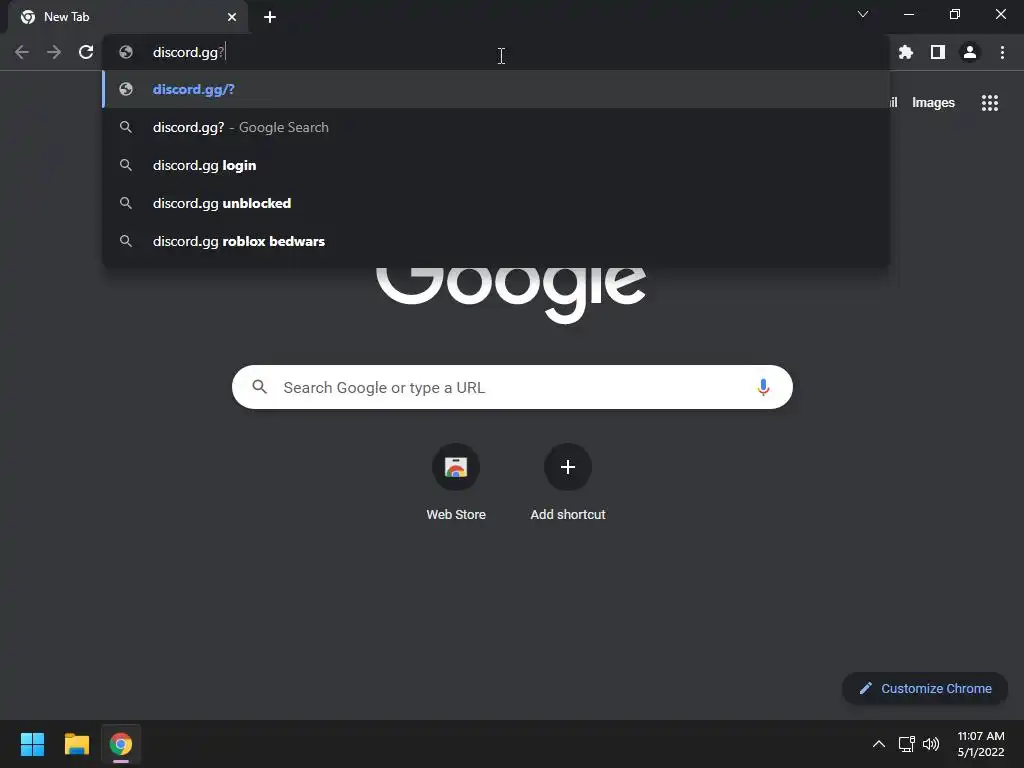Open the tab search chevron
The image size is (1024, 768).
coord(863,14)
